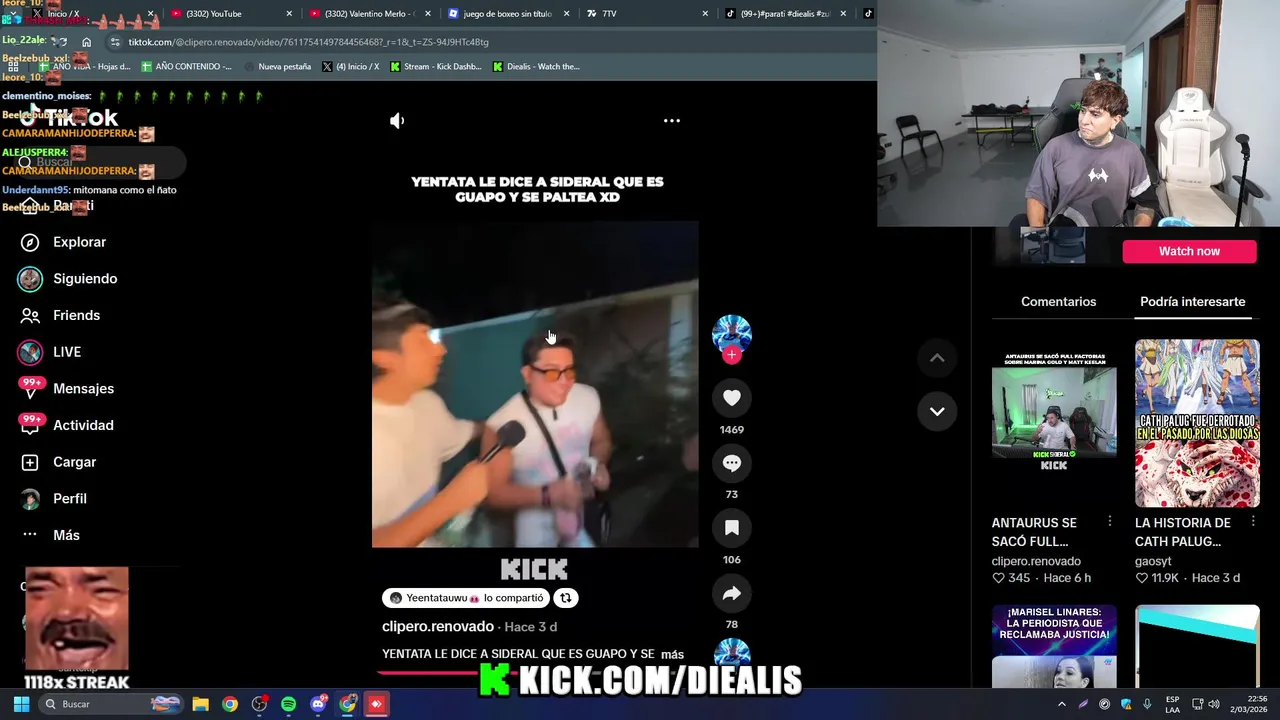The height and width of the screenshot is (720, 1280).
Task: Open the Marisel Linares video thumbnail
Action: (1054, 646)
